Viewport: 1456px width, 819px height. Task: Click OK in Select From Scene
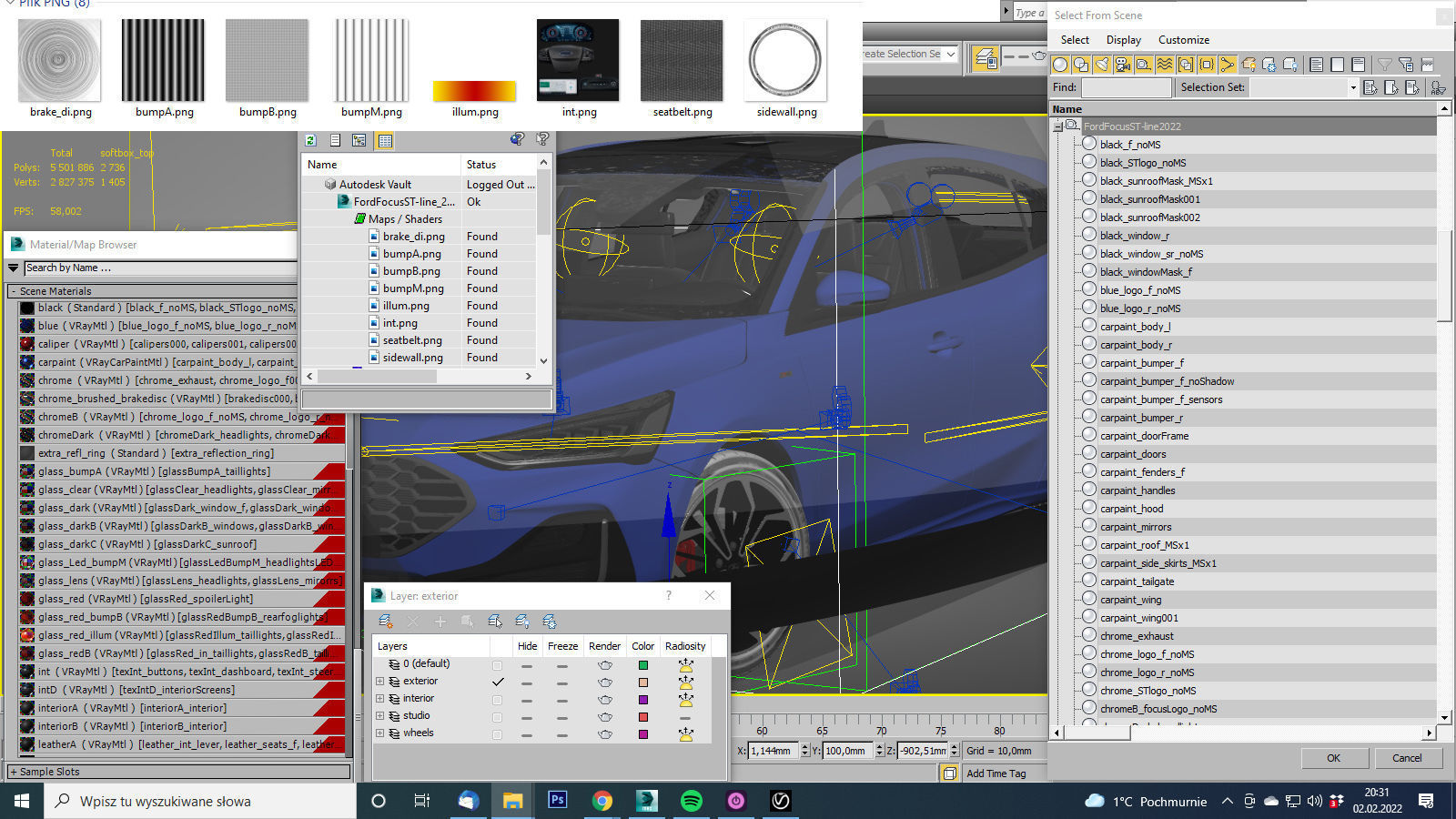(x=1333, y=758)
